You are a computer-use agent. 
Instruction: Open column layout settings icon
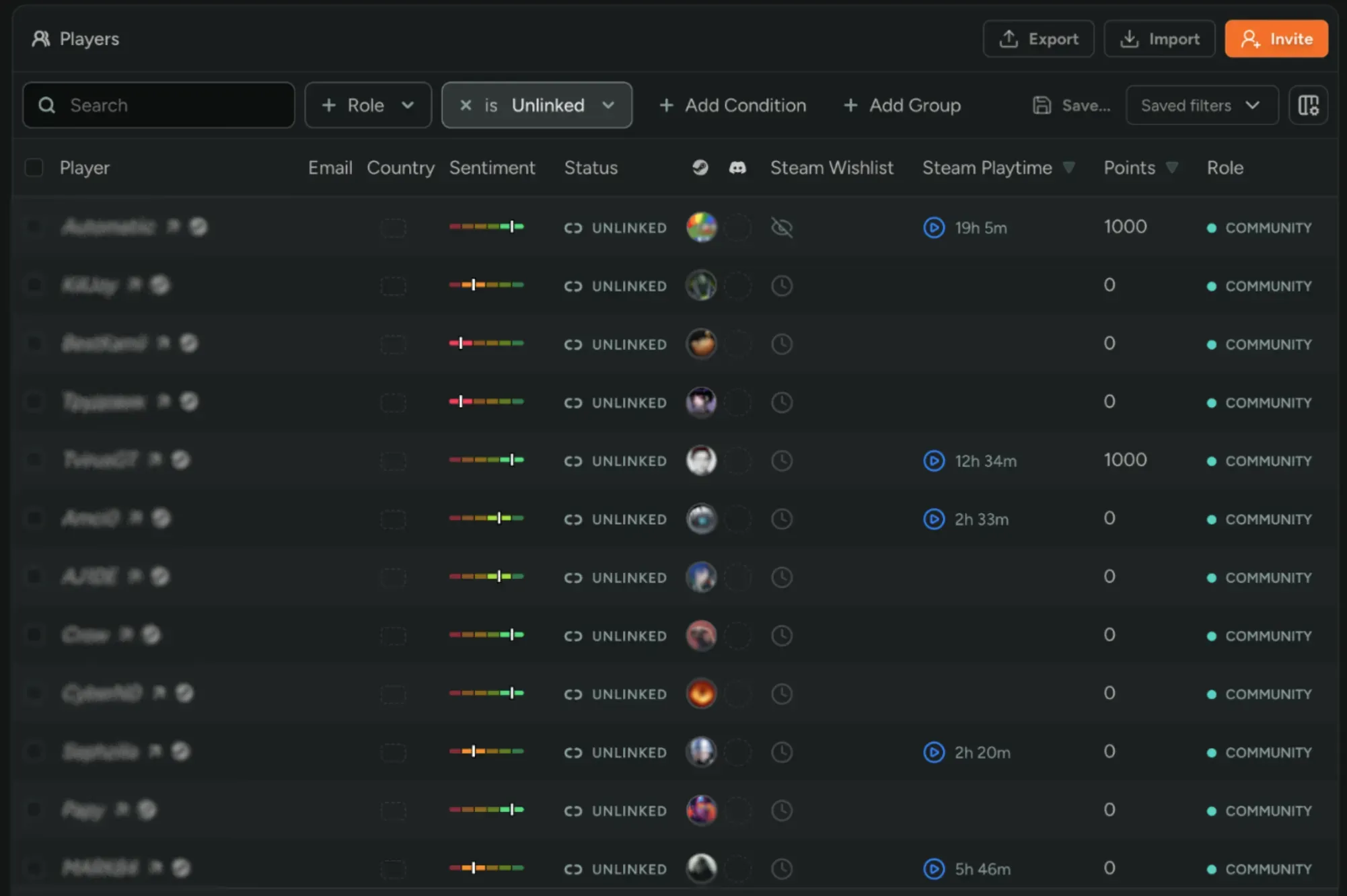pyautogui.click(x=1308, y=105)
